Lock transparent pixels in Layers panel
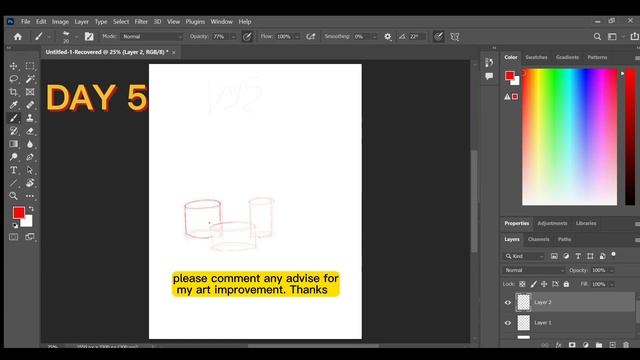 [522, 284]
